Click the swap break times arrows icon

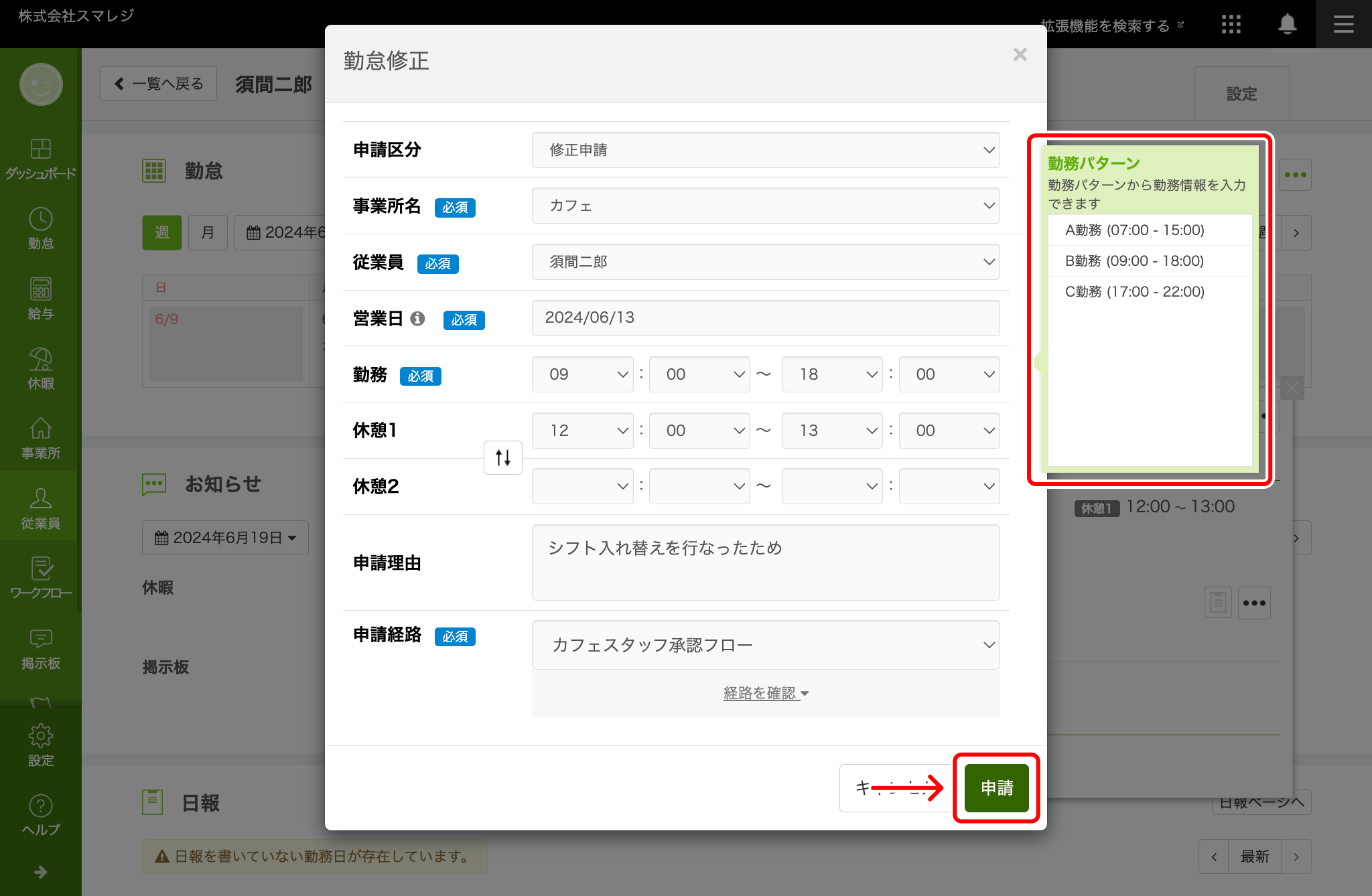pos(503,457)
